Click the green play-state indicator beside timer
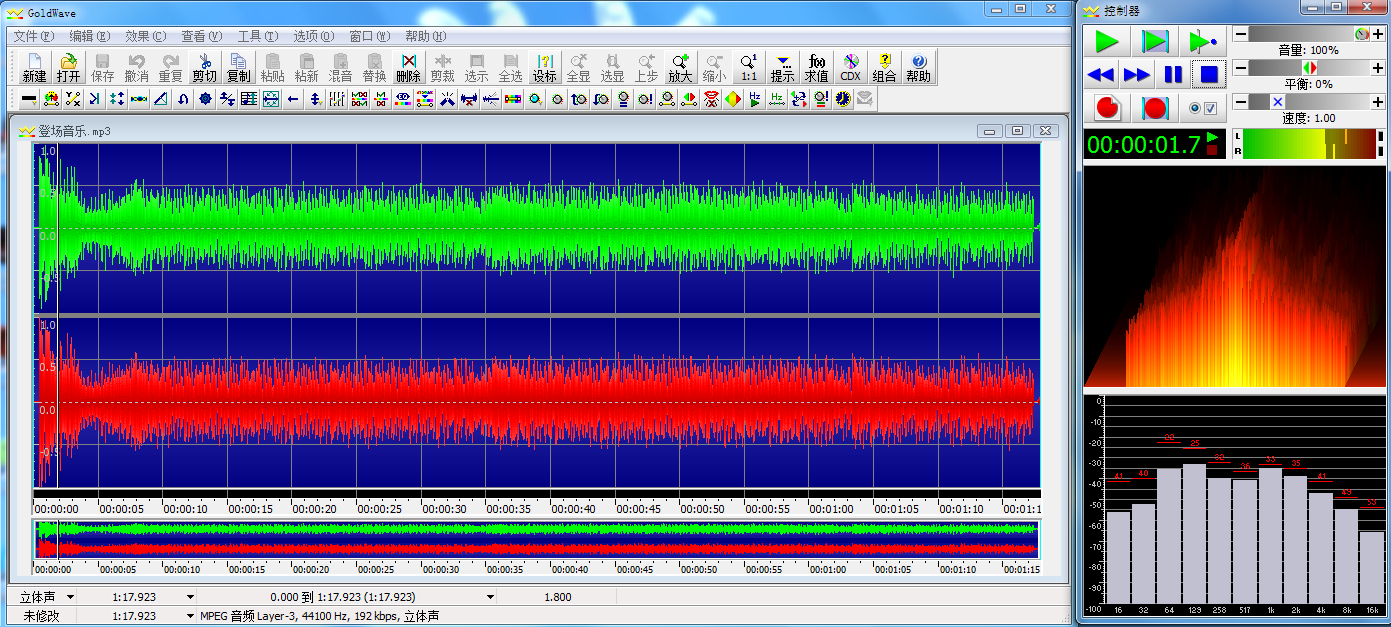1391x627 pixels. (x=1212, y=136)
